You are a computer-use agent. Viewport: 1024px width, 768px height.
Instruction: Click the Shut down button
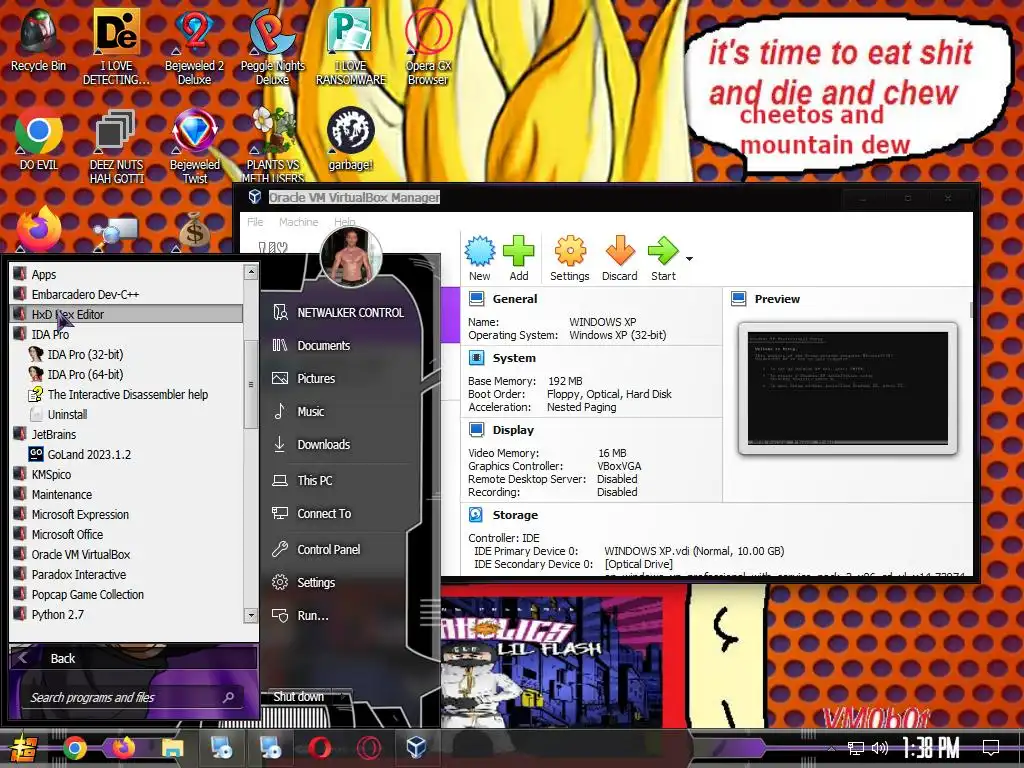[x=299, y=697]
